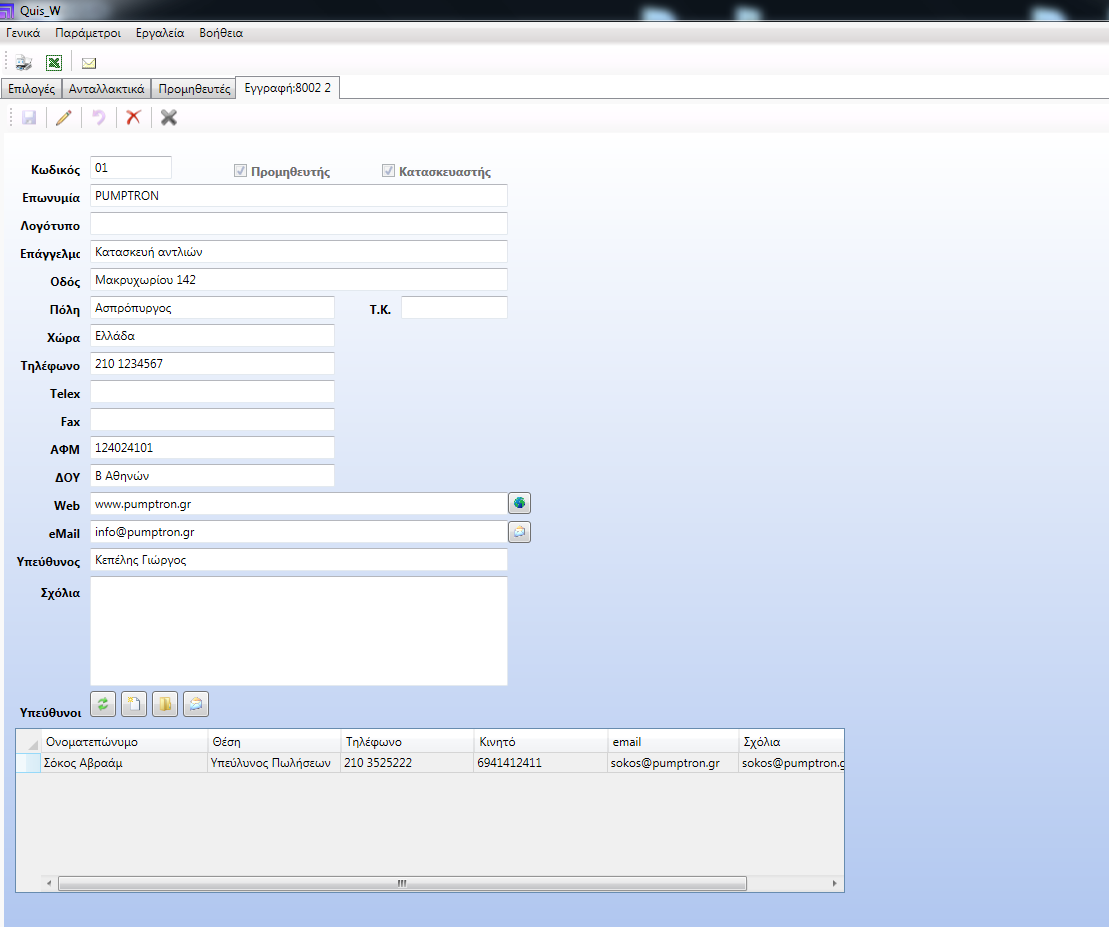Image resolution: width=1109 pixels, height=927 pixels.
Task: Click the Οδός field Μακρυχωρίου 142
Action: pos(298,280)
